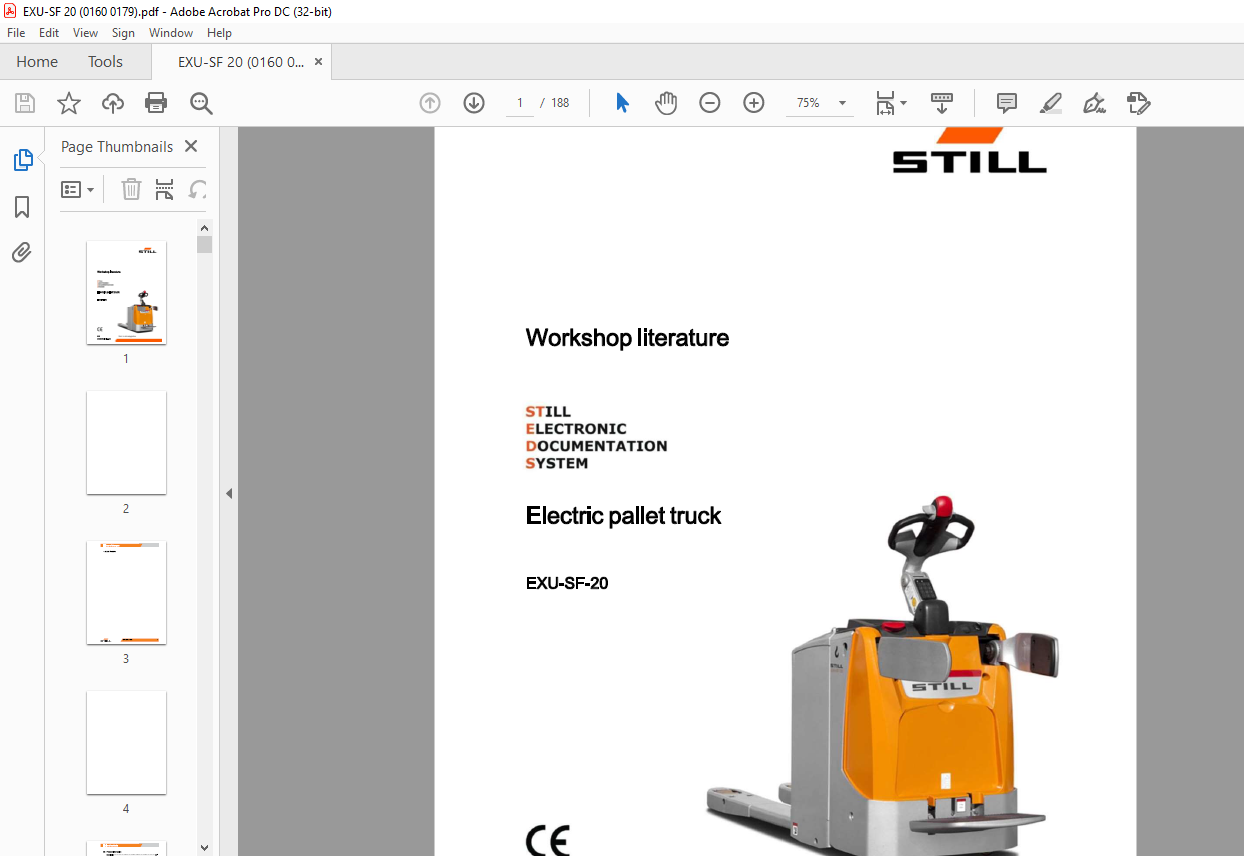1244x856 pixels.
Task: Open the Find text search tool
Action: [201, 103]
